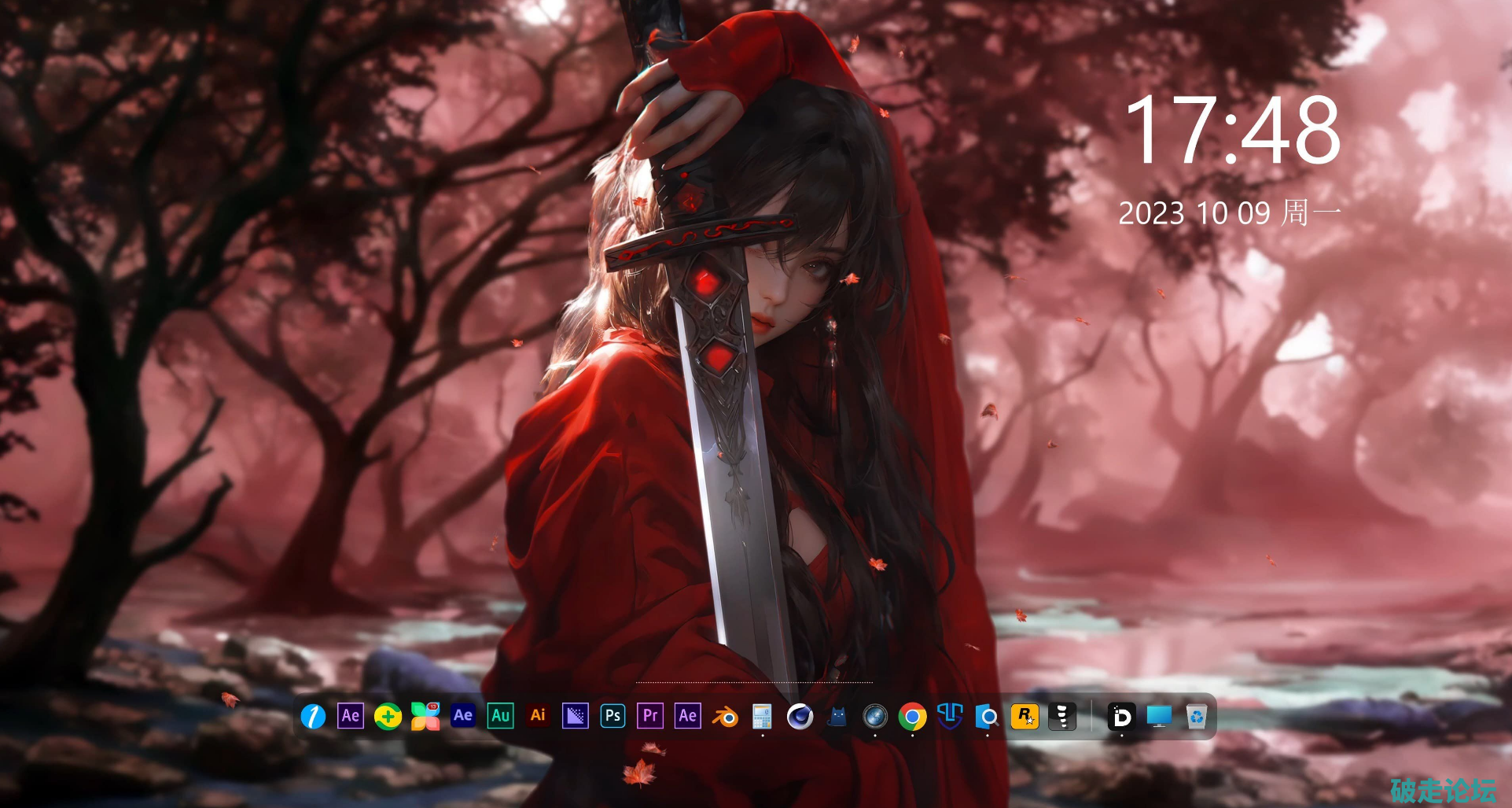Open Adobe Media Encoder
The image size is (1512, 808).
[576, 716]
